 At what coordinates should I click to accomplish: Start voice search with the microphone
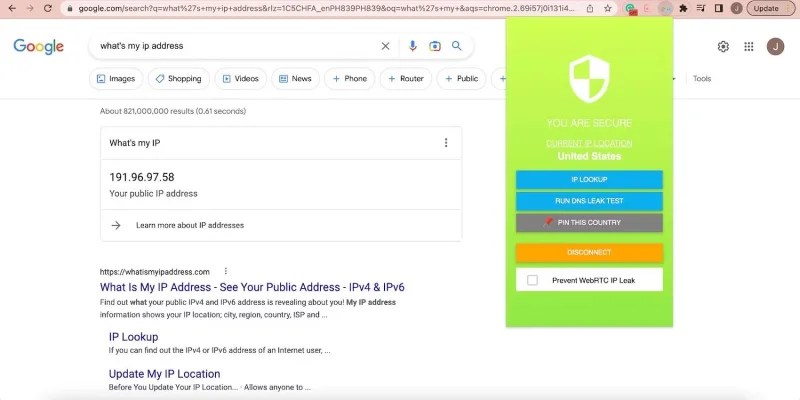[413, 46]
